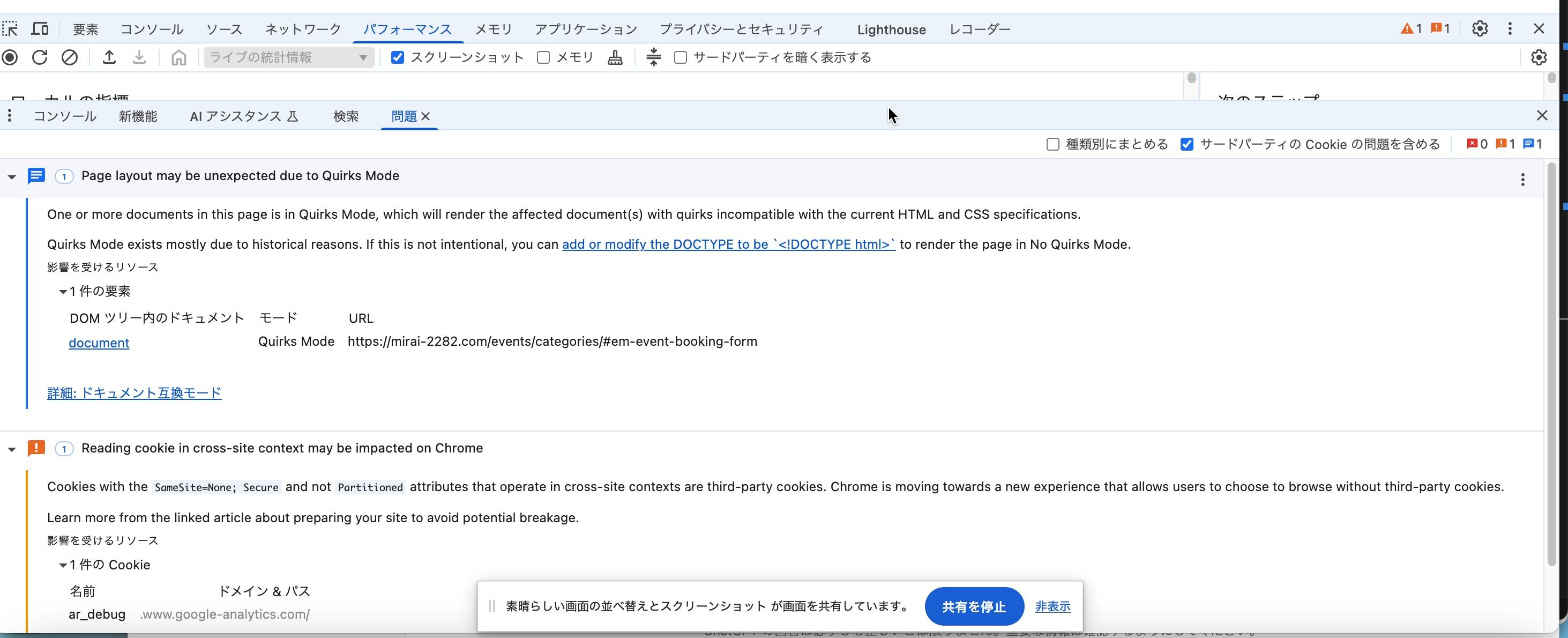This screenshot has width=1568, height=638.
Task: Click the Quirks Mode table cell
Action: [x=296, y=342]
